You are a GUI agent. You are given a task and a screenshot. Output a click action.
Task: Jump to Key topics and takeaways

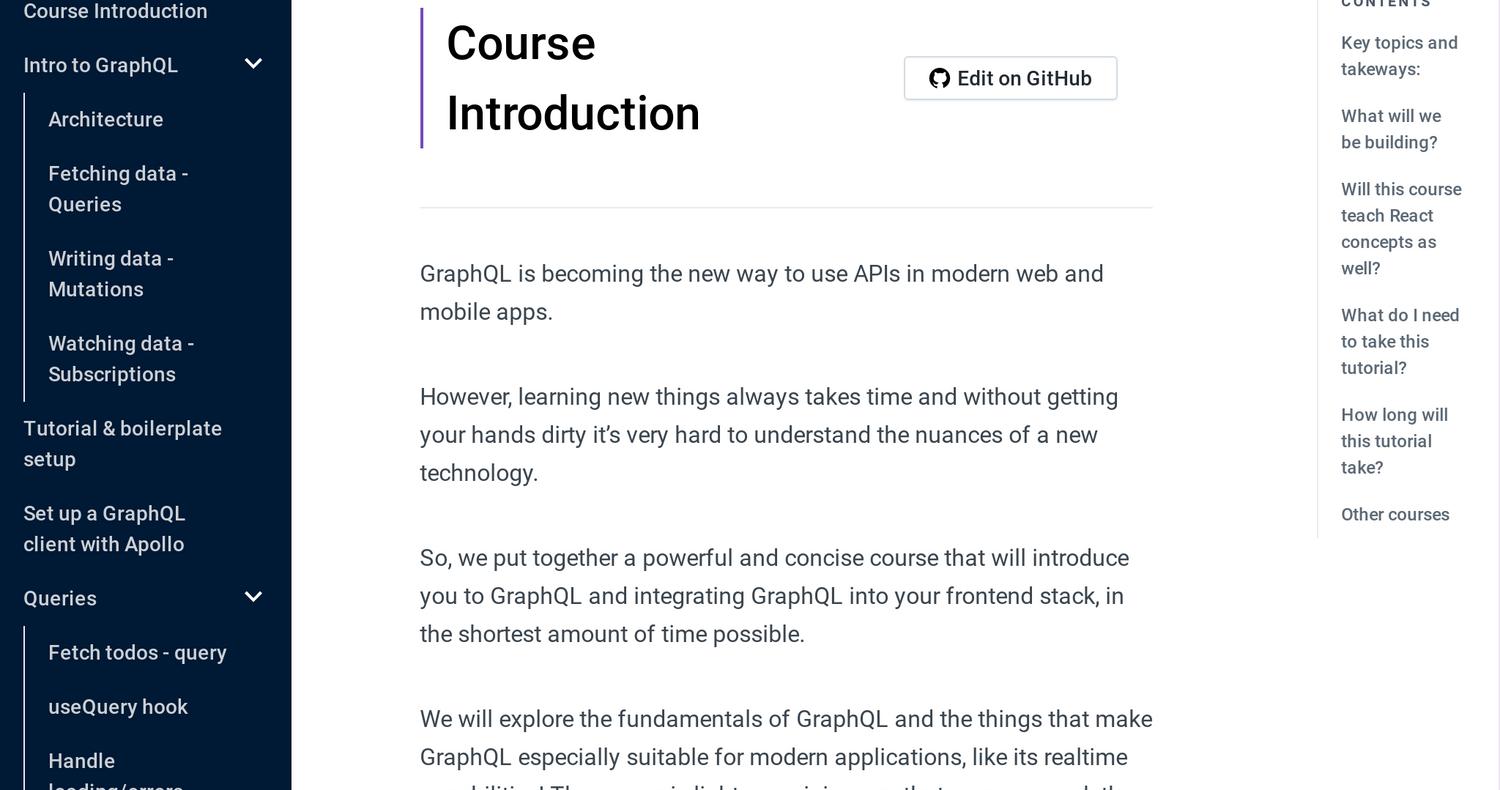click(x=1398, y=56)
